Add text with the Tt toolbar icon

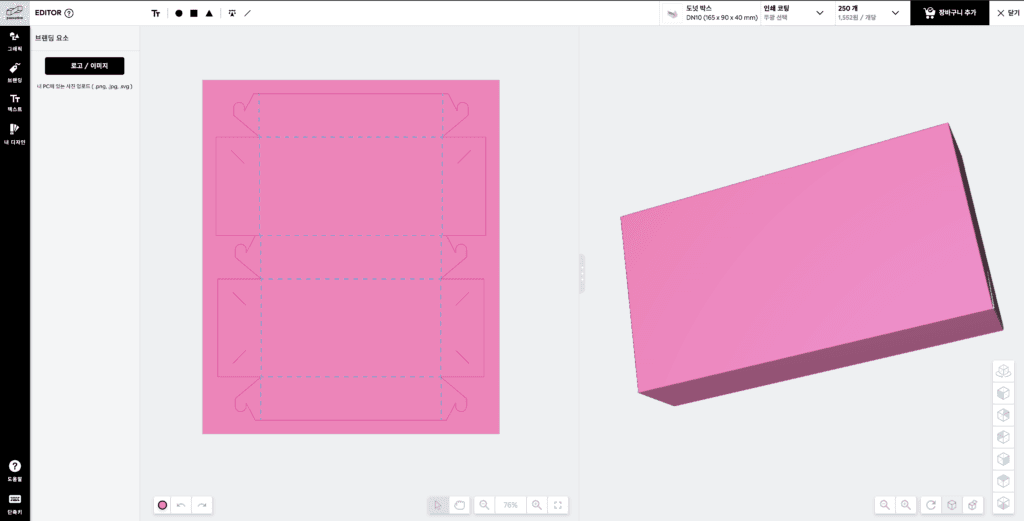click(x=155, y=13)
